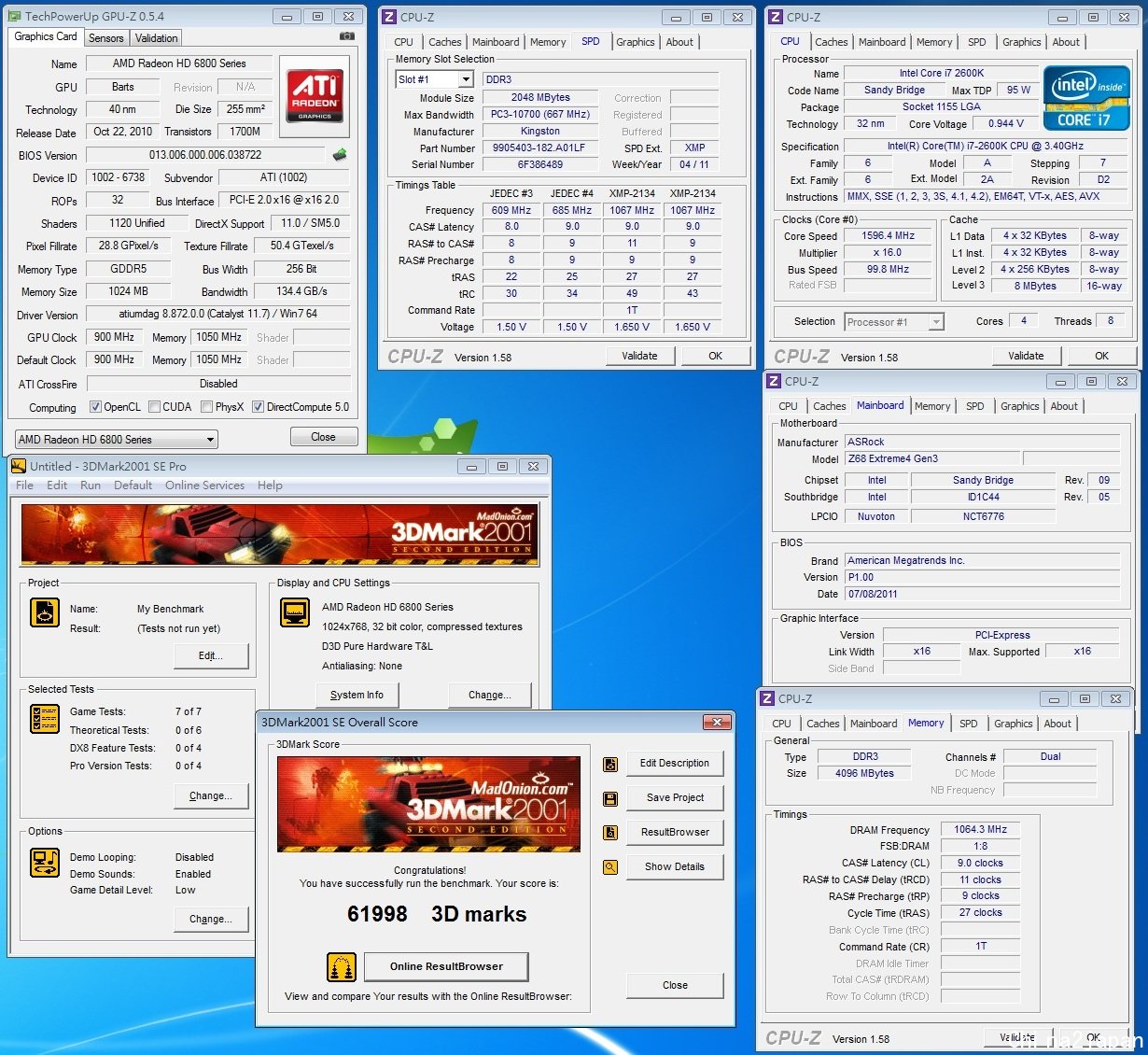The height and width of the screenshot is (1055, 1148).
Task: Open the Online Services menu
Action: coord(204,485)
